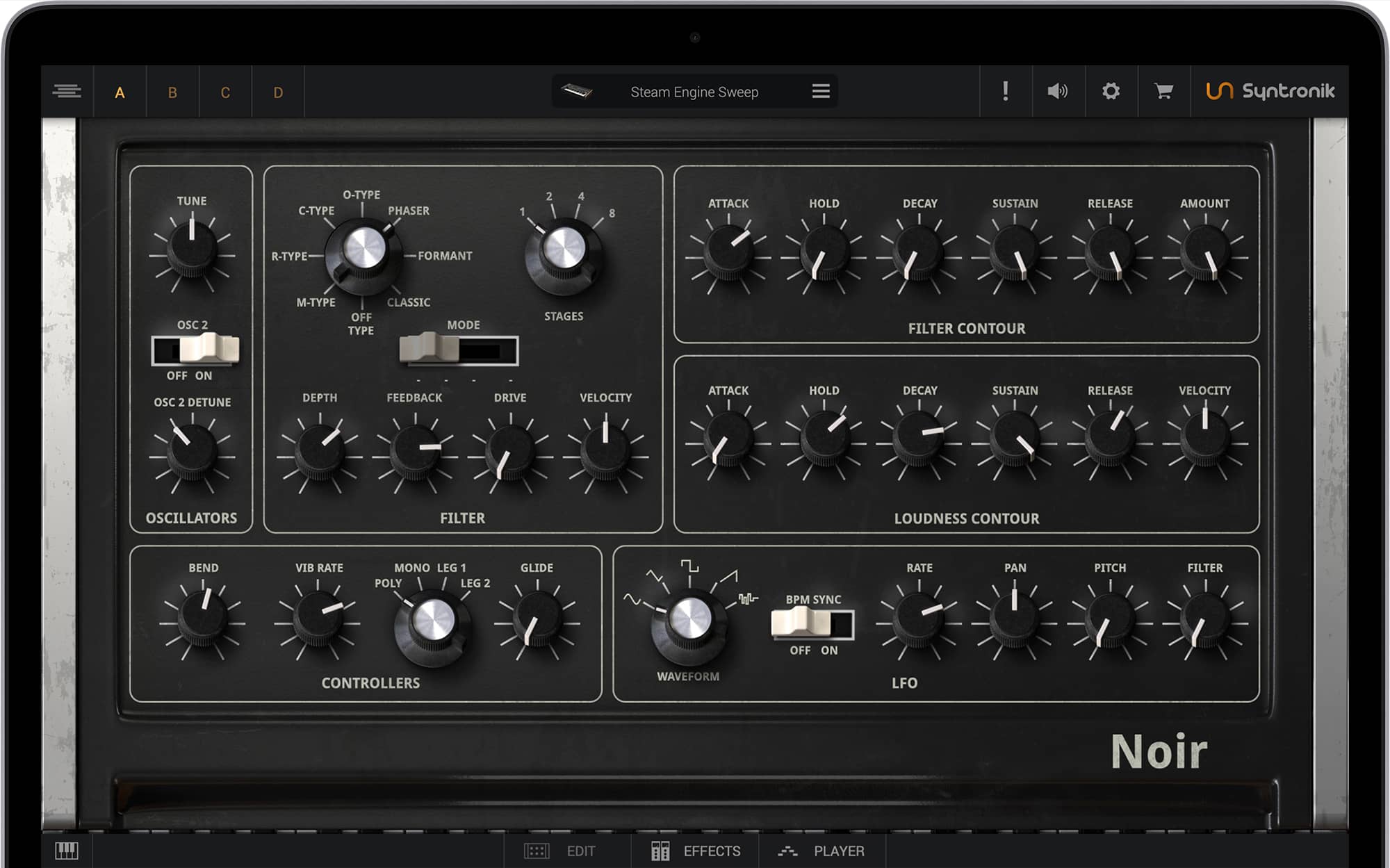Click the speaker volume icon

[x=1058, y=91]
